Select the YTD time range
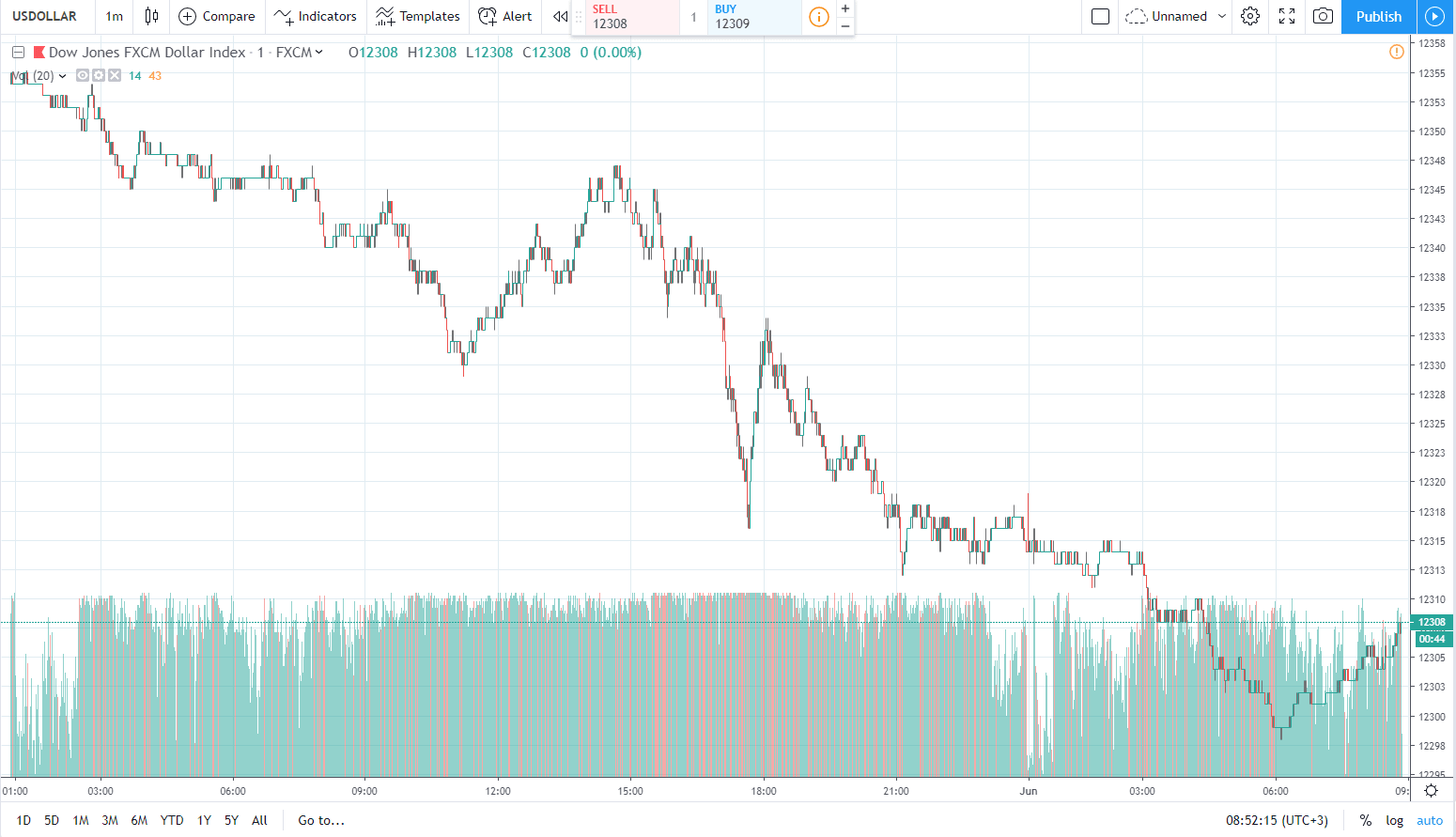The image size is (1456, 837). [172, 820]
